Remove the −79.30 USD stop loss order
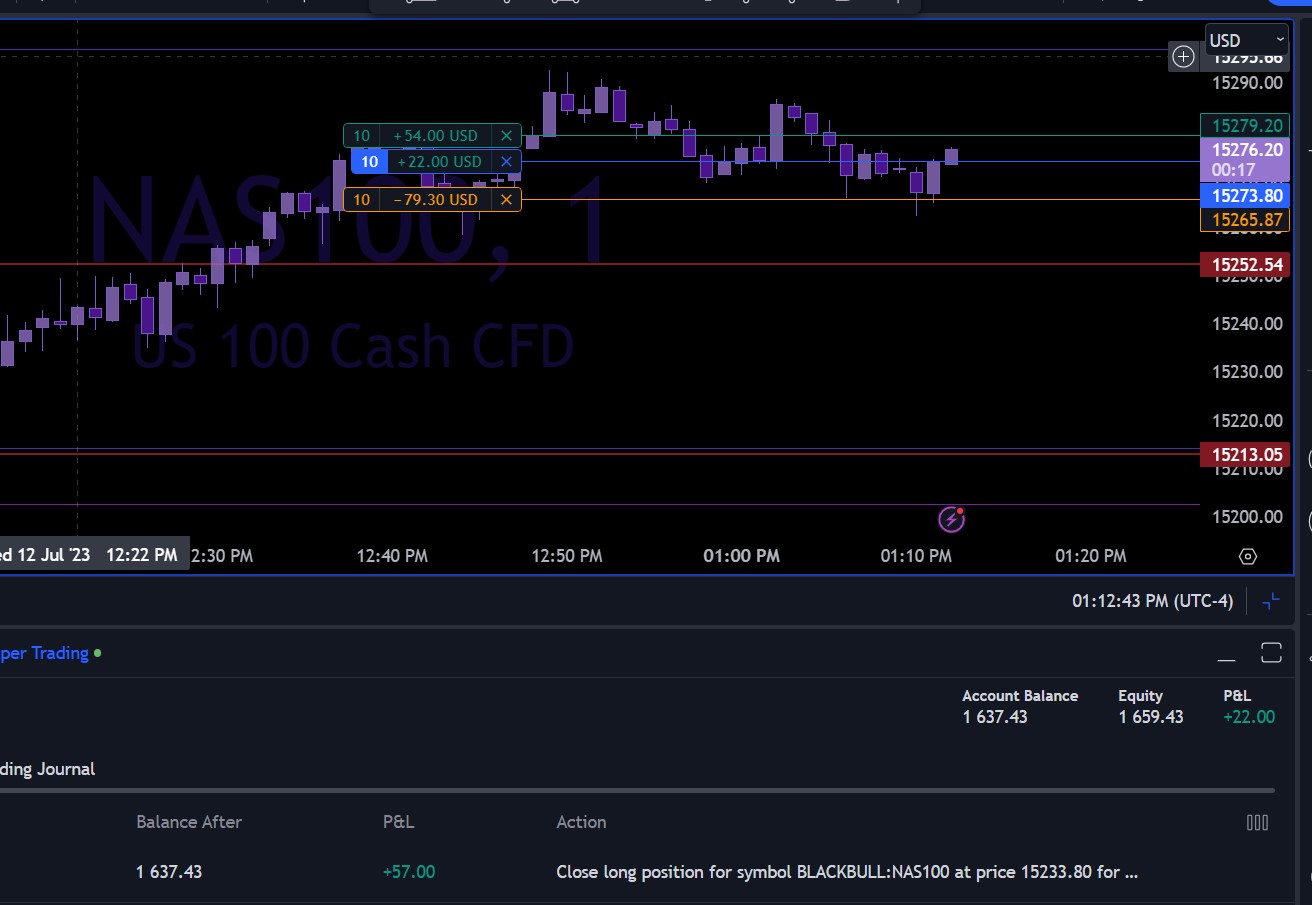This screenshot has width=1312, height=905. click(x=506, y=200)
